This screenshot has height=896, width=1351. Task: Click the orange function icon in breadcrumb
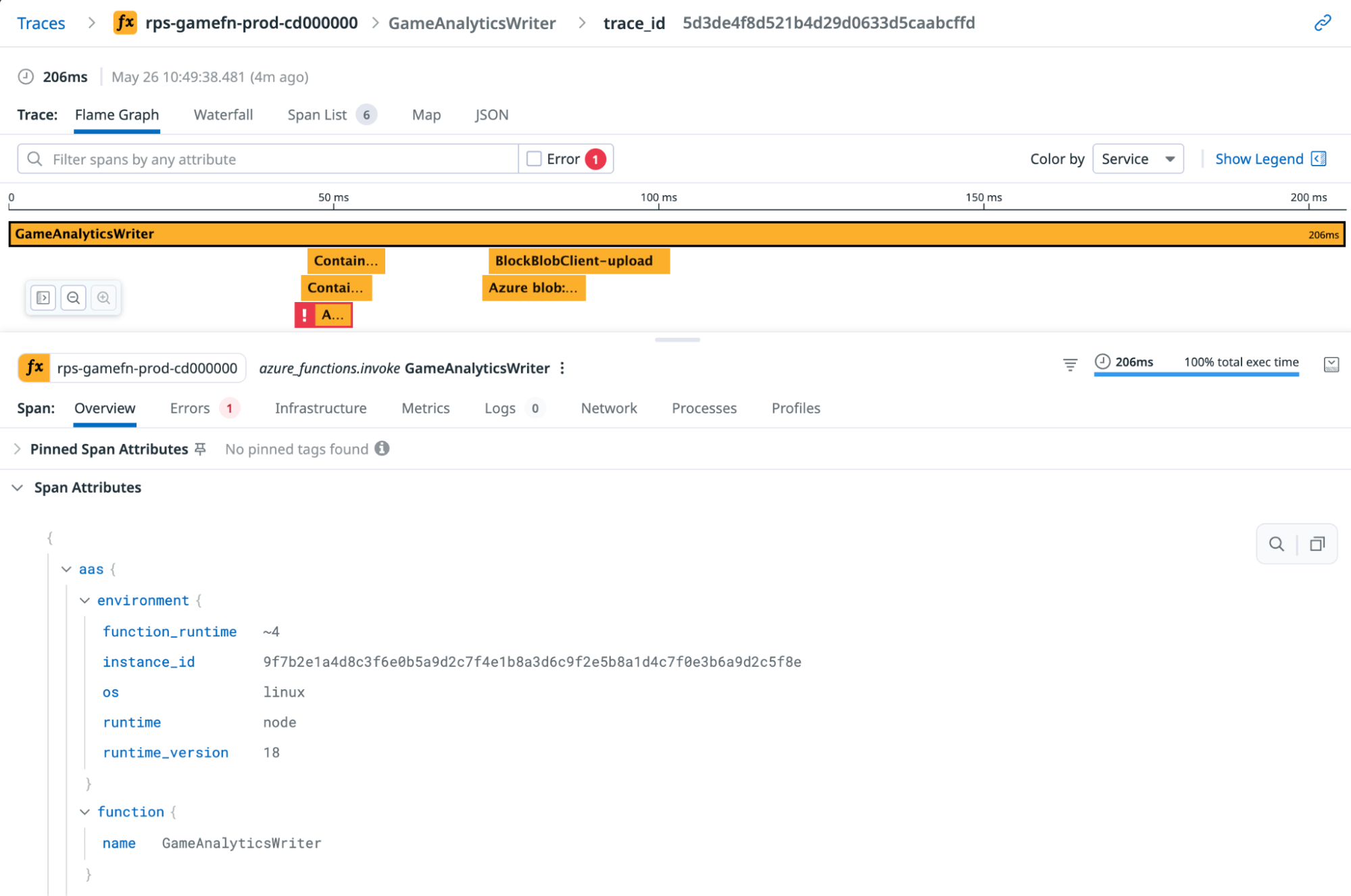pyautogui.click(x=125, y=23)
